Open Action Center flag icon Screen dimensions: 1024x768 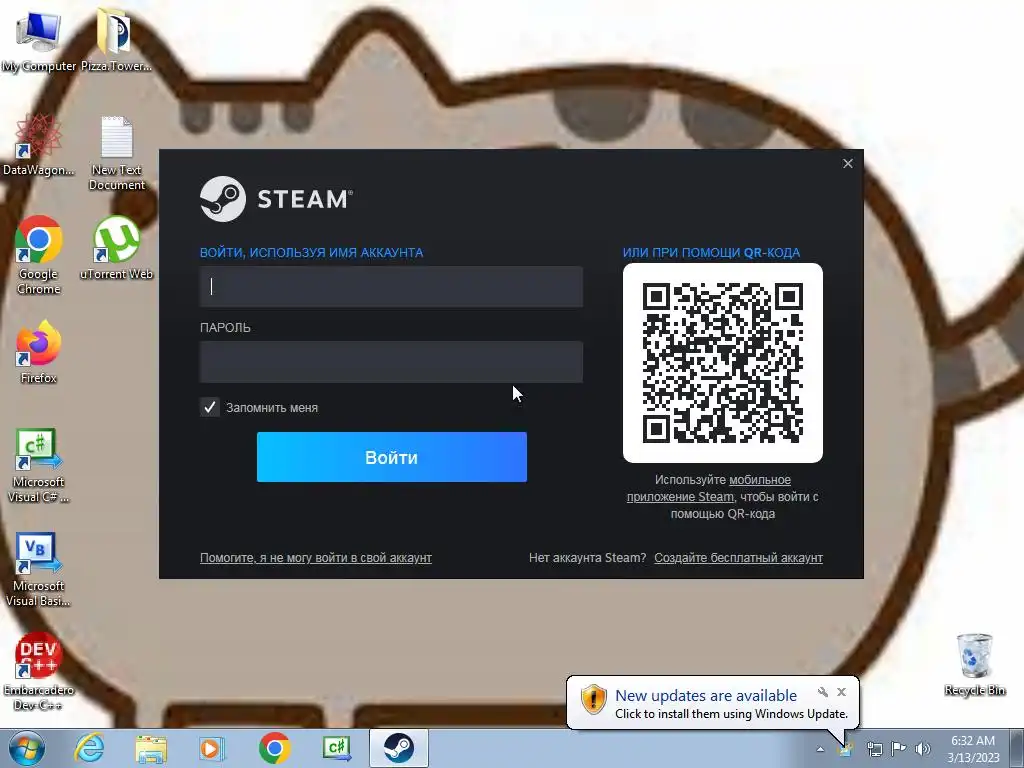coord(899,748)
